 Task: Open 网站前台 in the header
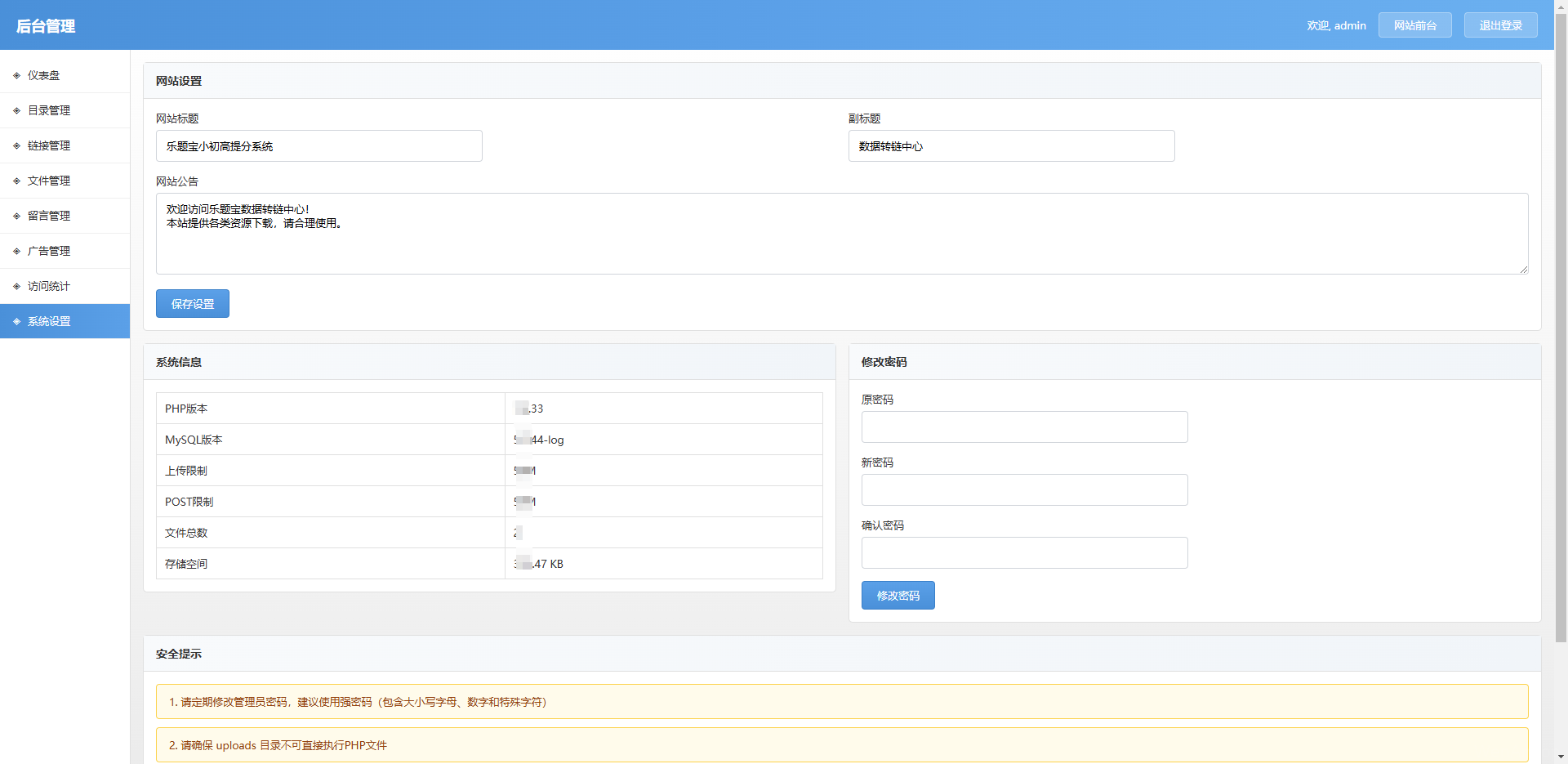pos(1414,25)
